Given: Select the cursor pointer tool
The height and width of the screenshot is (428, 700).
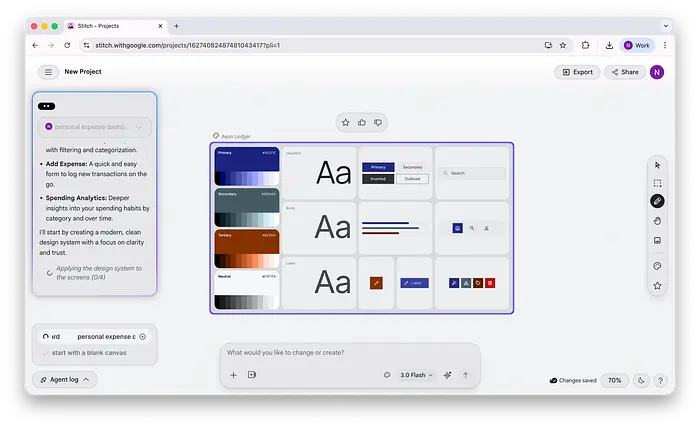Looking at the screenshot, I should [657, 165].
